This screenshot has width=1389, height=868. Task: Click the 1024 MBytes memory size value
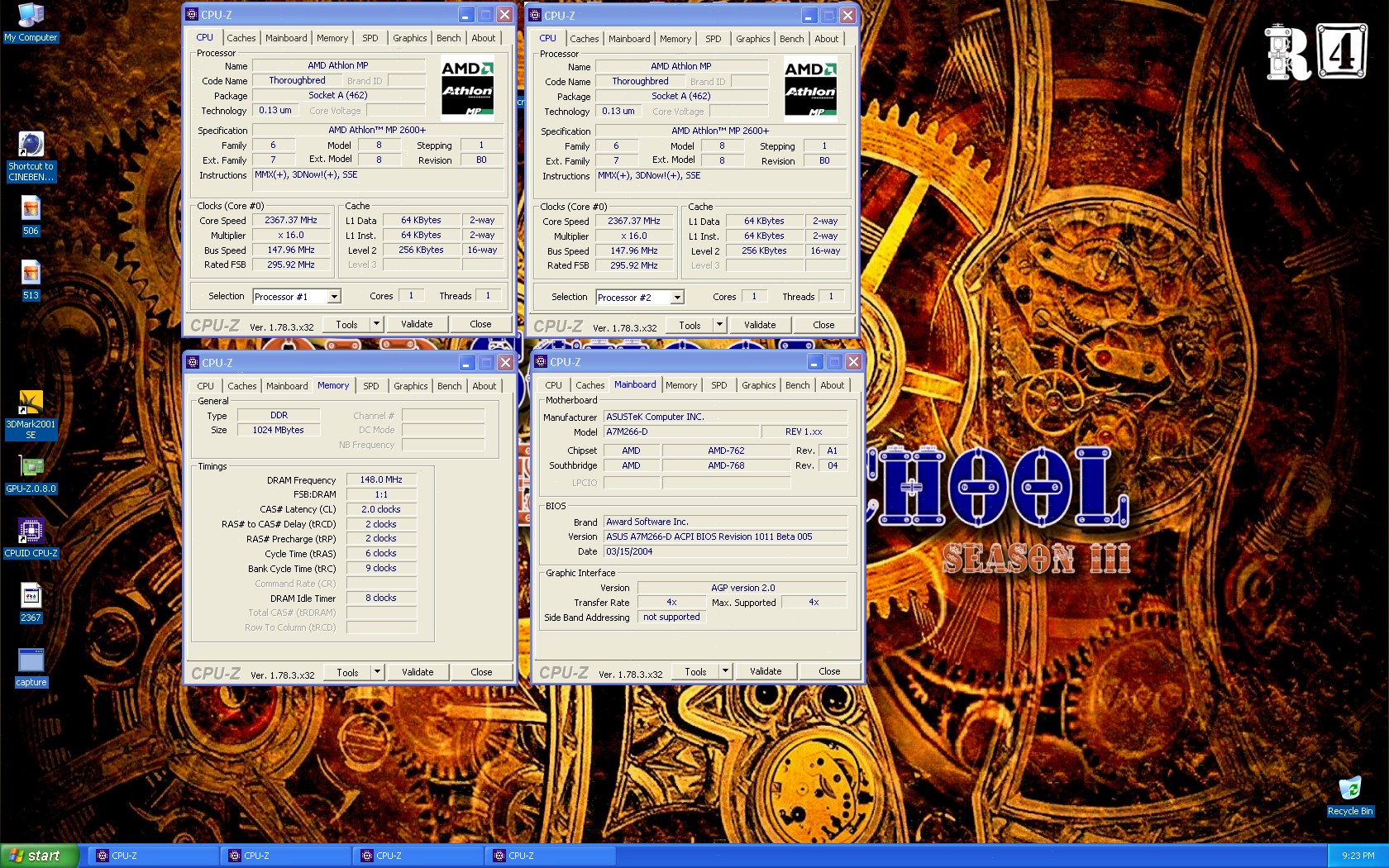pyautogui.click(x=278, y=430)
